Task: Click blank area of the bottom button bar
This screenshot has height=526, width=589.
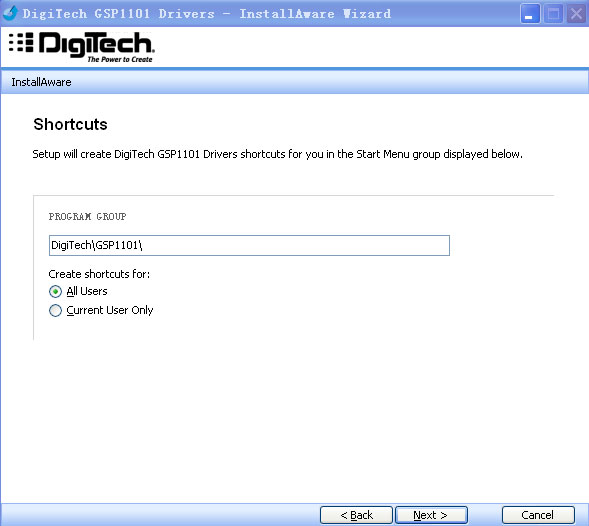Action: point(158,515)
